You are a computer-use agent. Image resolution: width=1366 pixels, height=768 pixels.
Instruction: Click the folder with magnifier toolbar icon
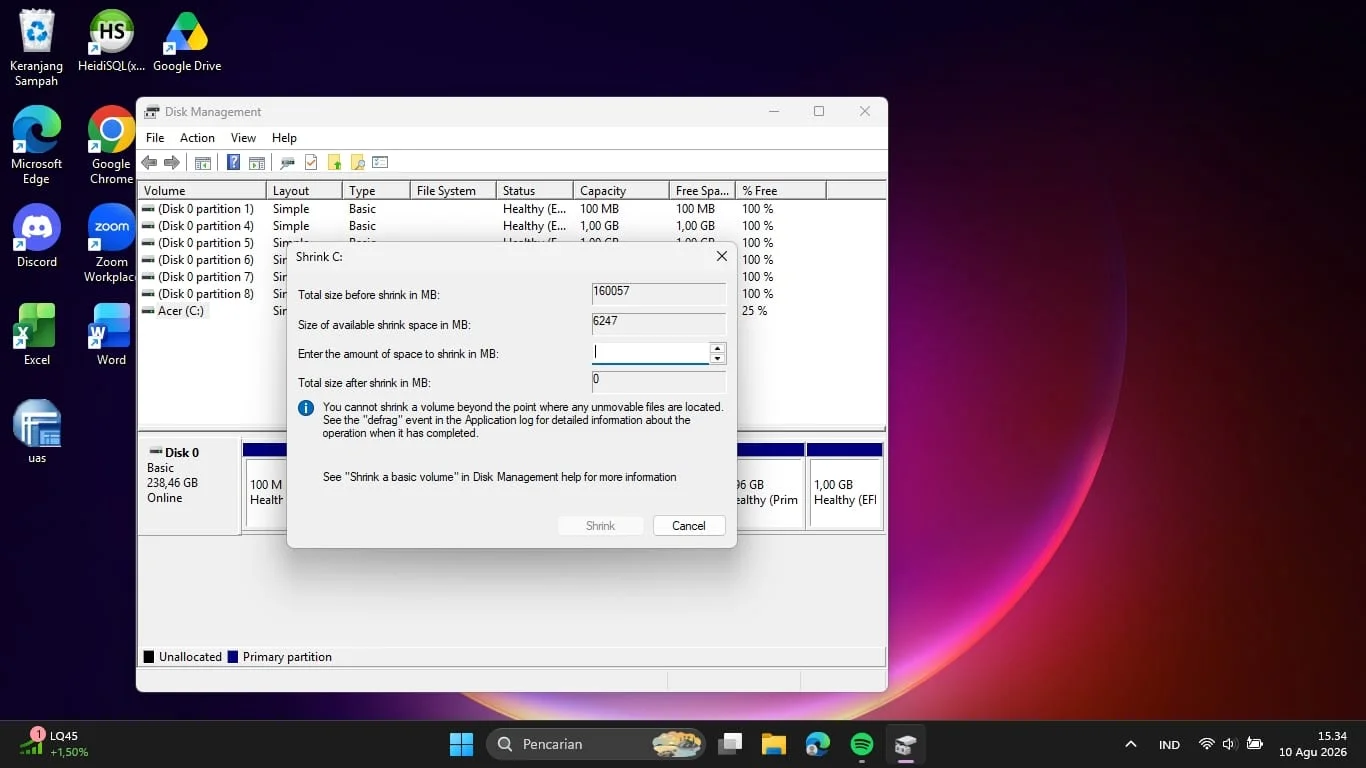pyautogui.click(x=357, y=162)
